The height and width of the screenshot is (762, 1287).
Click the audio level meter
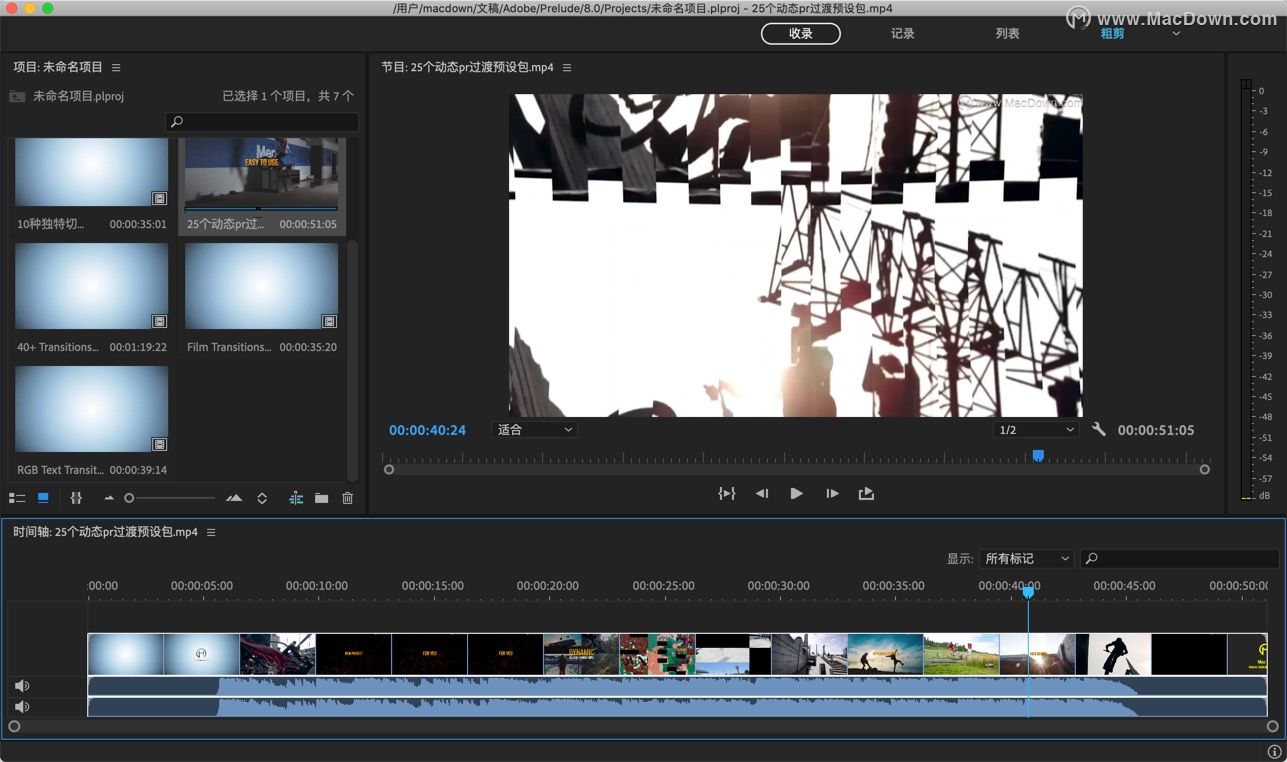coord(1247,290)
